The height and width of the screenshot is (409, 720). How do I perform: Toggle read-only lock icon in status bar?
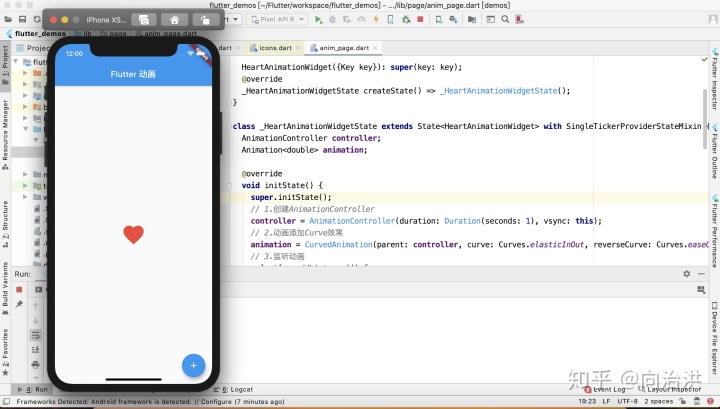click(683, 401)
